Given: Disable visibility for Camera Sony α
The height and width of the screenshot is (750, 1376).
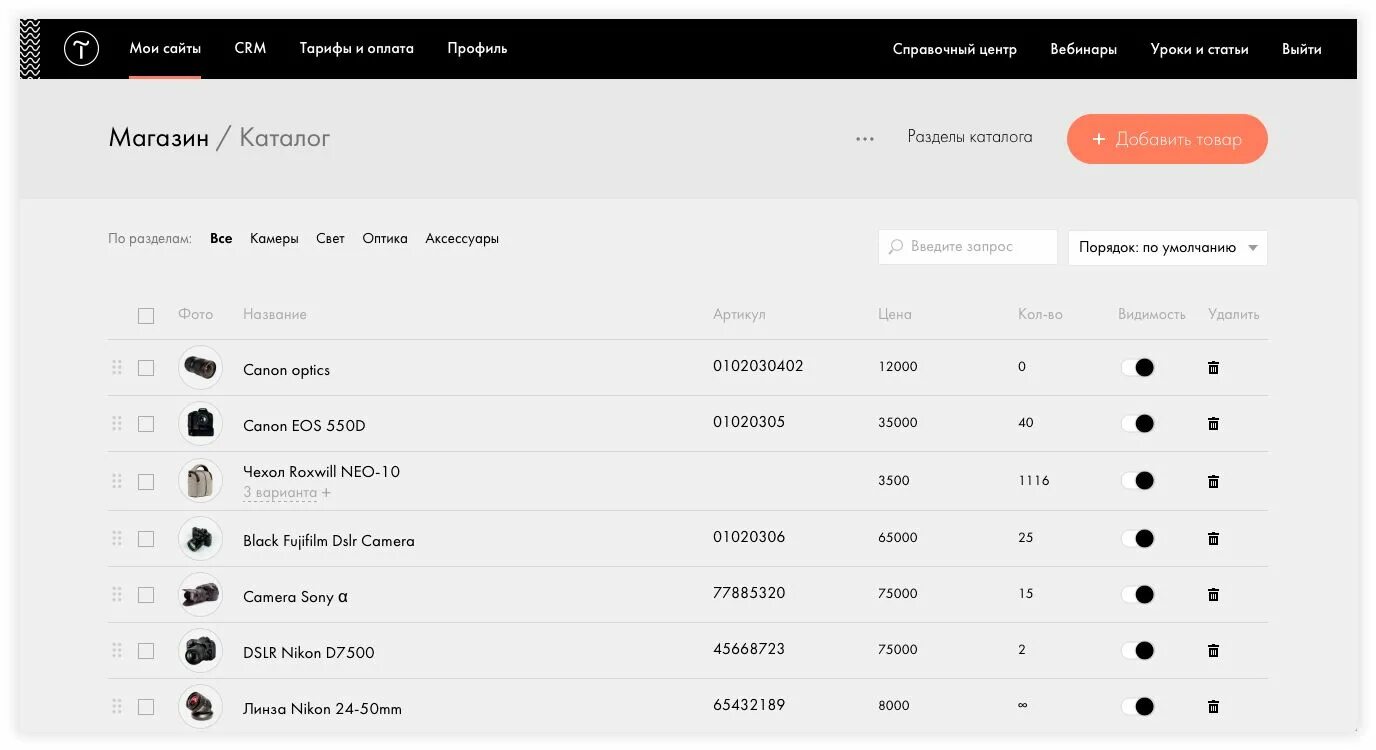Looking at the screenshot, I should 1138,594.
